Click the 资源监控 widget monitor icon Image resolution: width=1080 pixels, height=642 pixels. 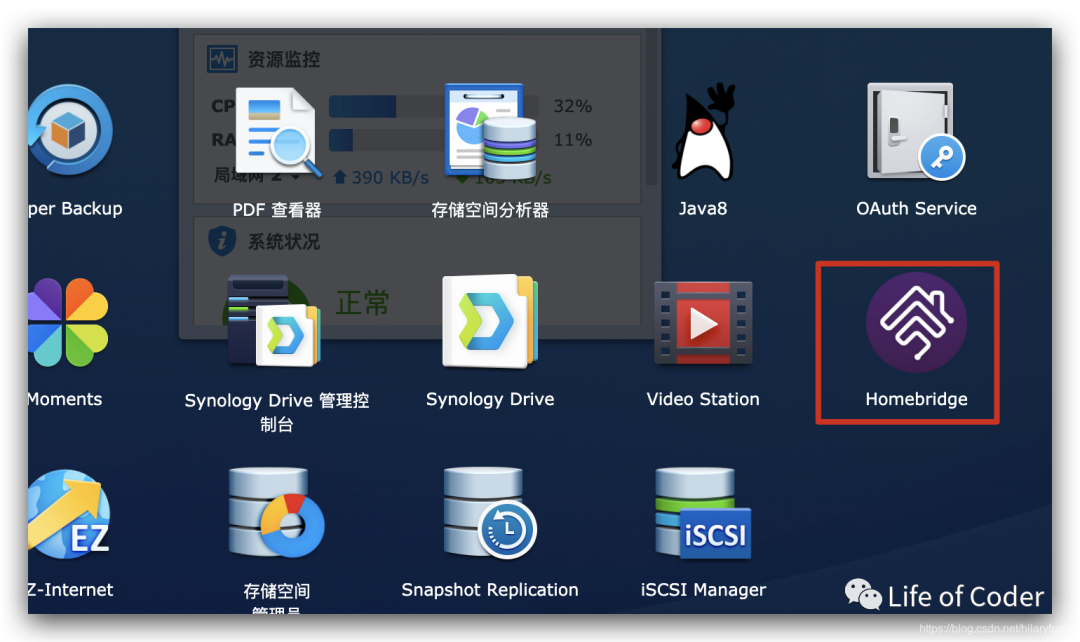222,59
